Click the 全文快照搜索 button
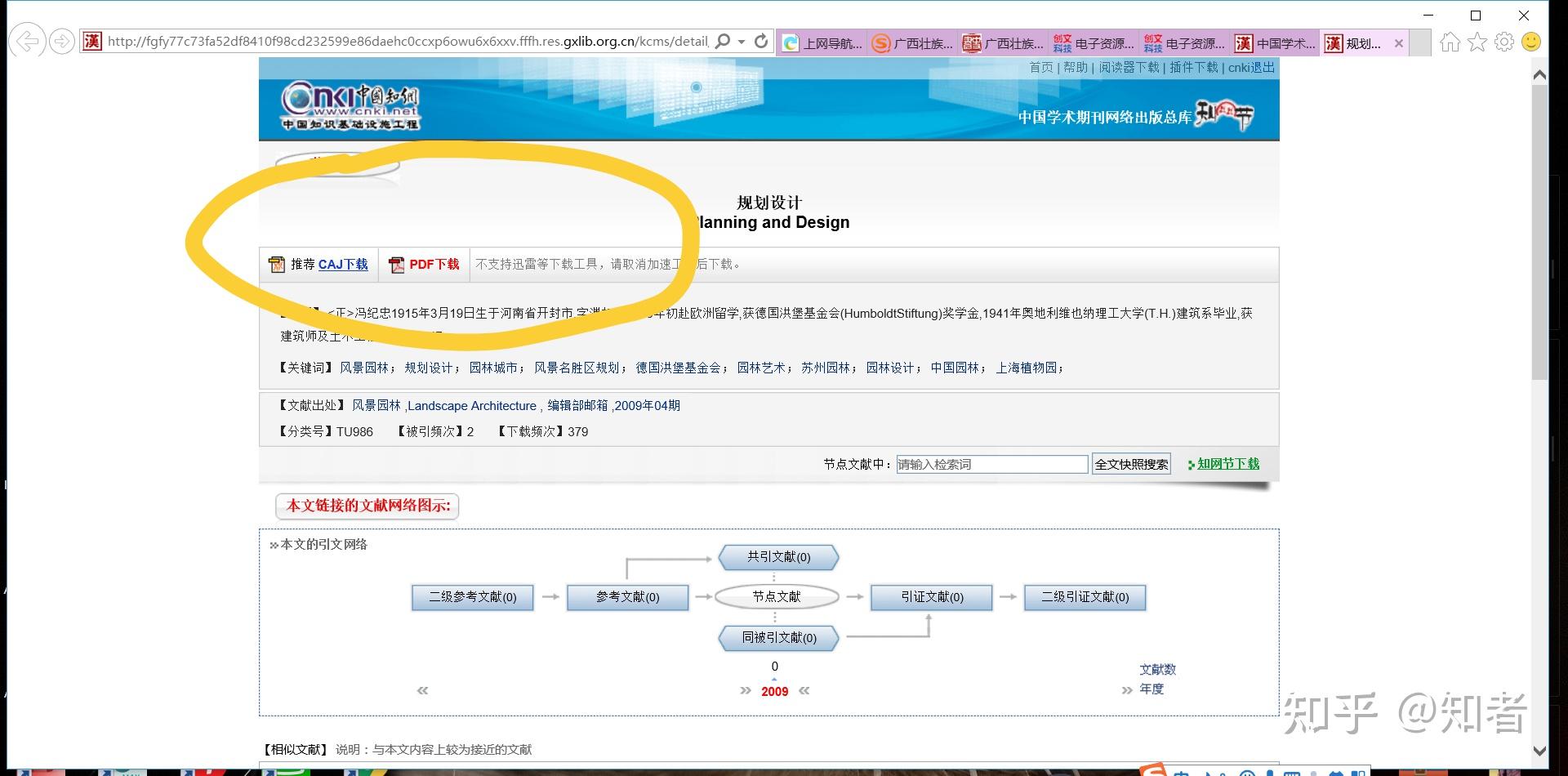 (1131, 465)
